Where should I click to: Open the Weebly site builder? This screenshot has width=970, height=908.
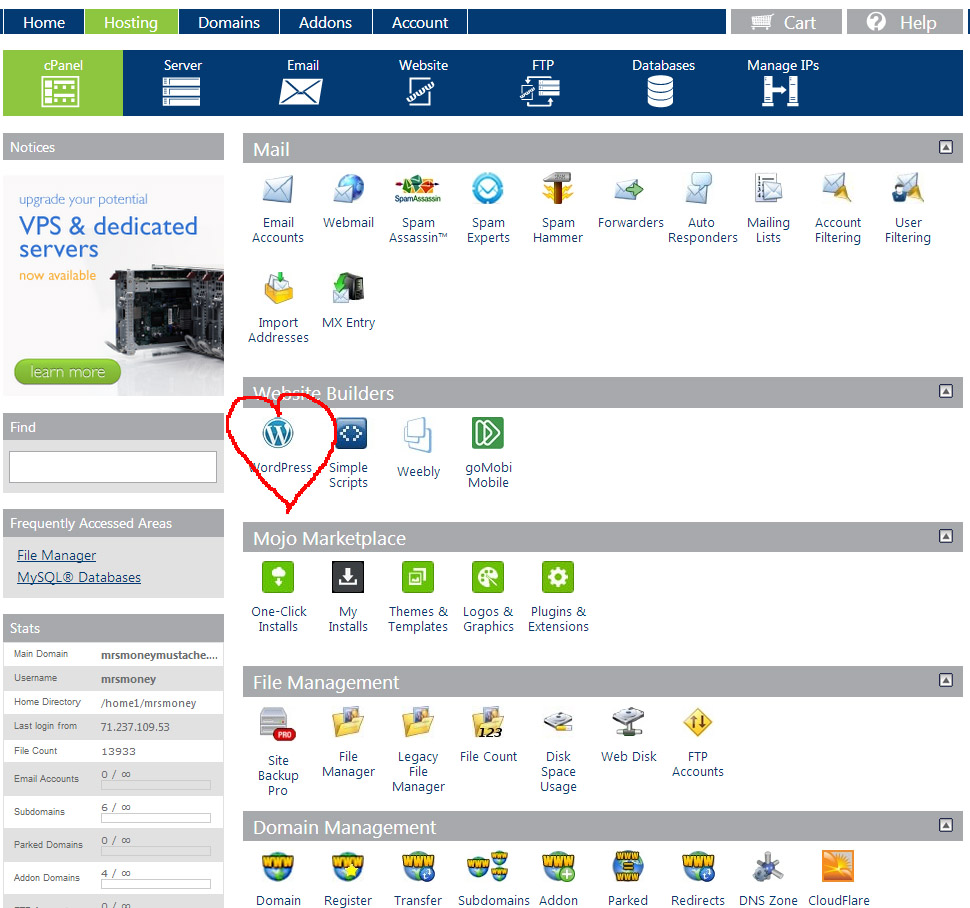pyautogui.click(x=418, y=436)
